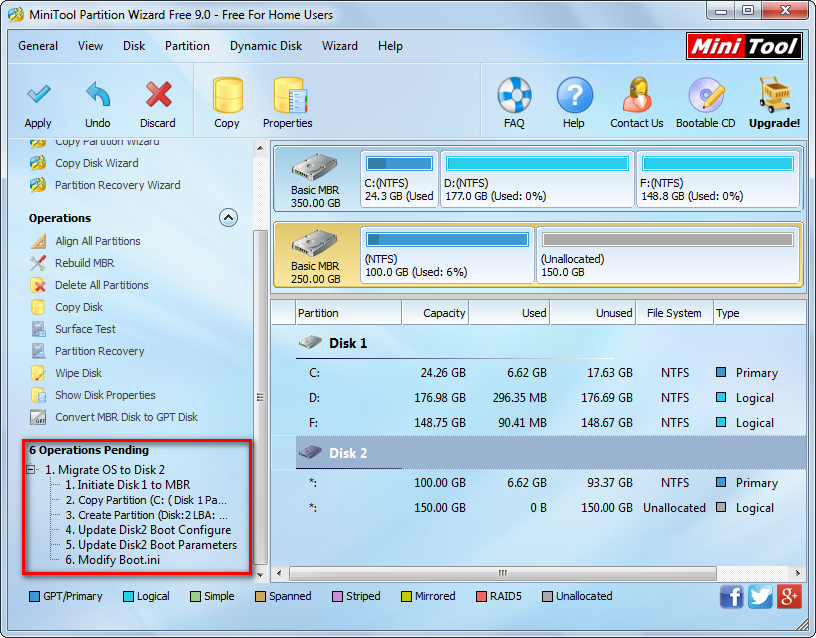This screenshot has width=816, height=638.
Task: Click the sidebar scrollbar down arrow
Action: coord(260,575)
